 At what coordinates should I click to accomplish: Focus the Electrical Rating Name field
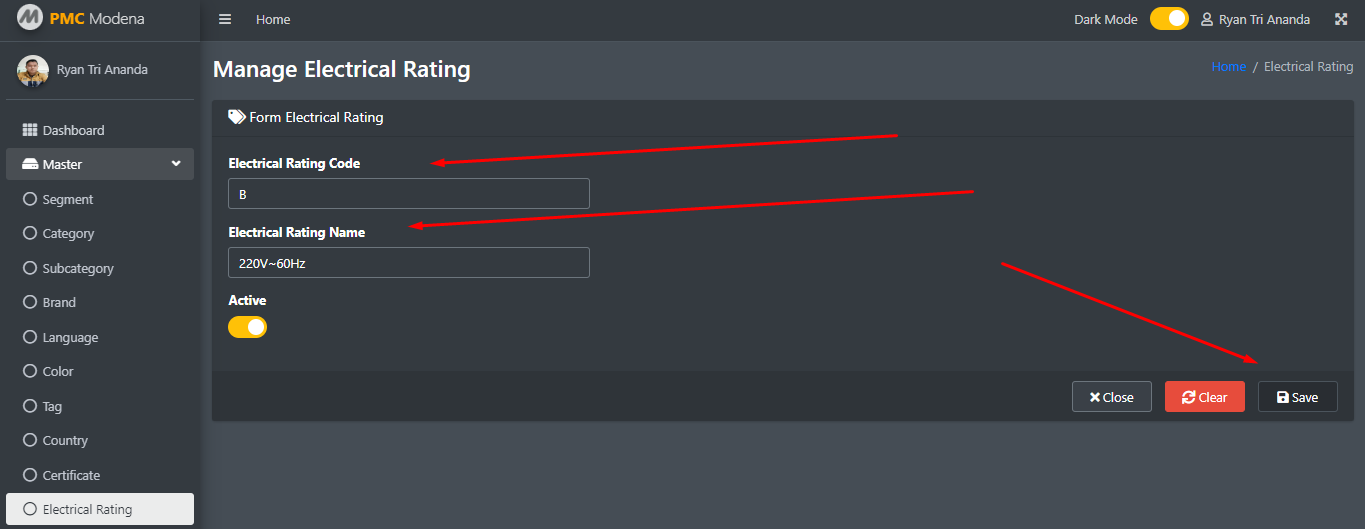[x=409, y=263]
